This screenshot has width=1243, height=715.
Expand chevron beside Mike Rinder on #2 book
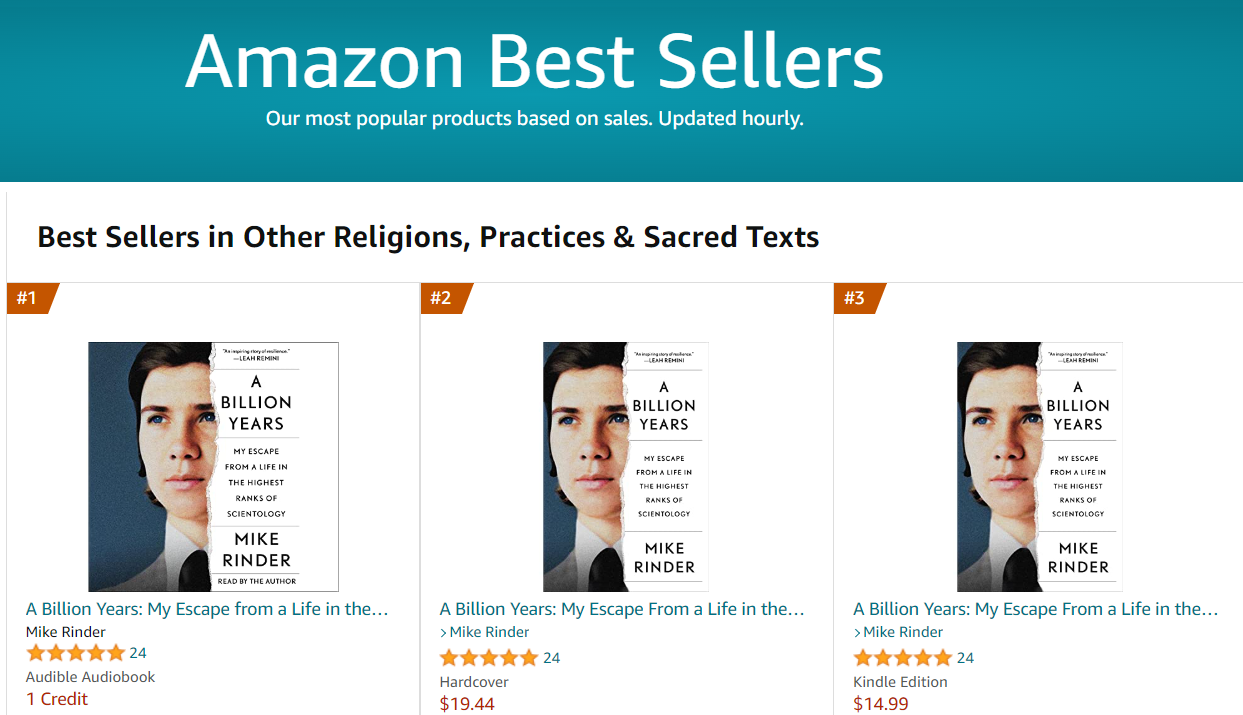tap(444, 632)
